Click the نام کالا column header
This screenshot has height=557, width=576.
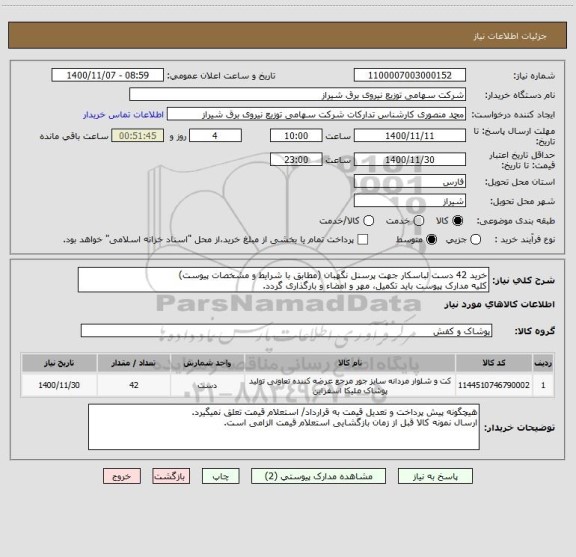point(350,363)
